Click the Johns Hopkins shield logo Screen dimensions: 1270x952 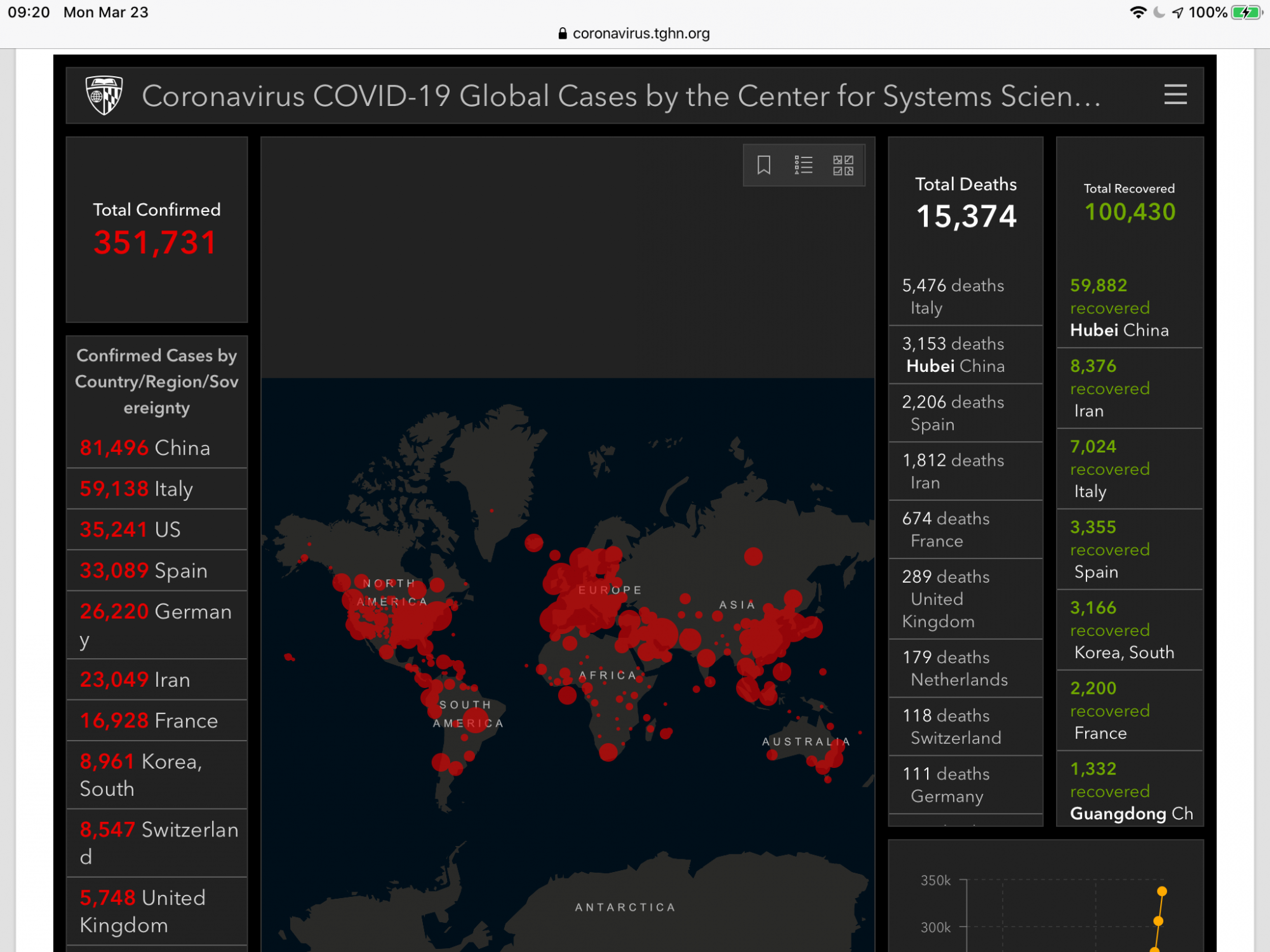pos(104,95)
